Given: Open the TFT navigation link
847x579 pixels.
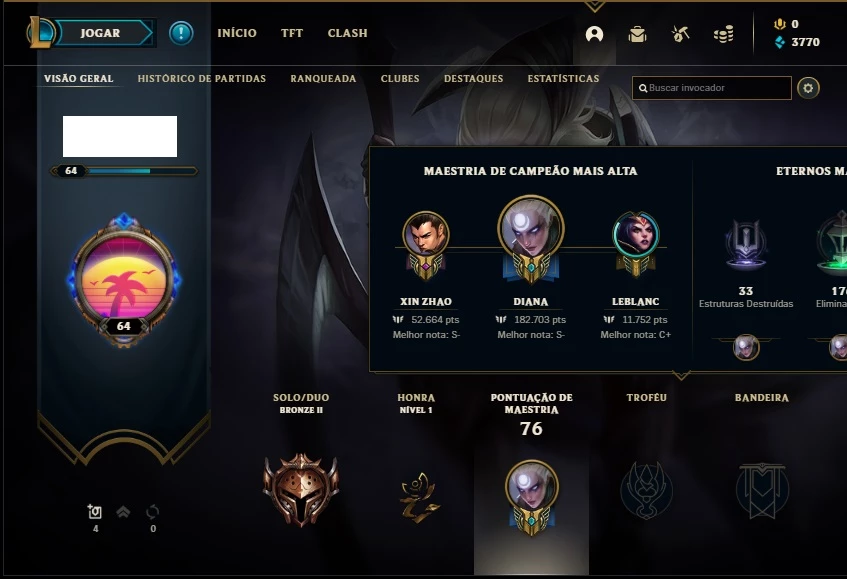Looking at the screenshot, I should 292,33.
